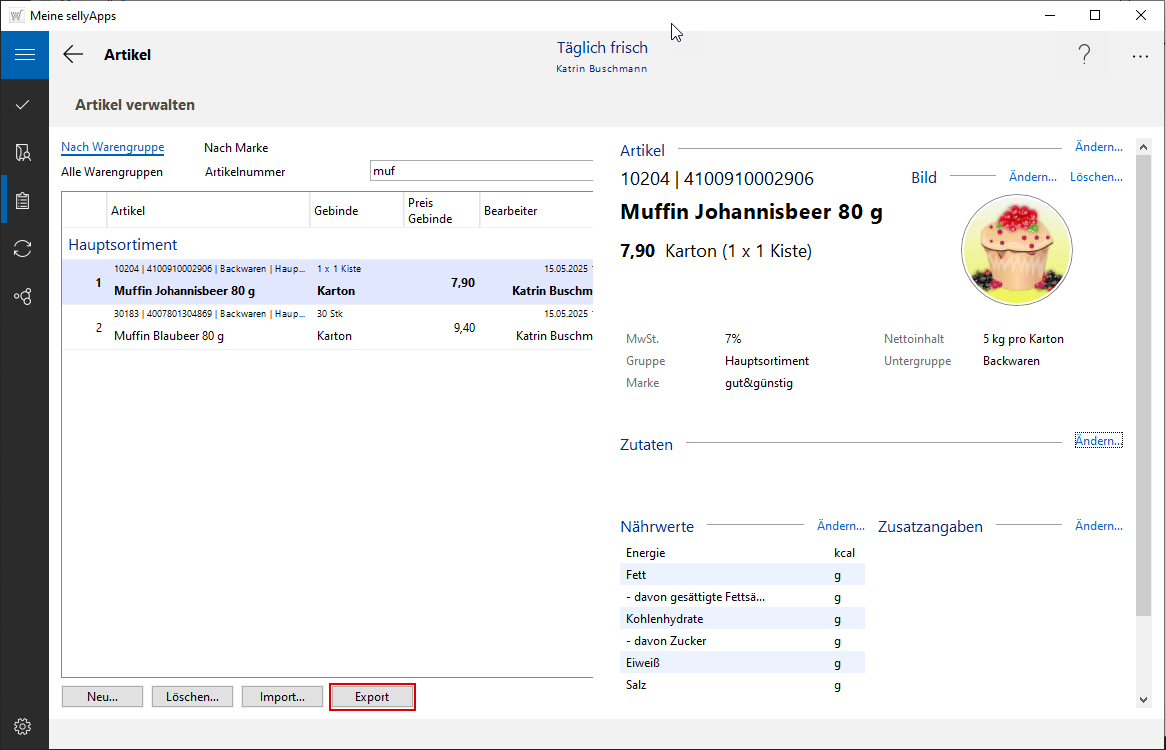Click the Export button
Screen dimensions: 1166x750
pos(372,697)
